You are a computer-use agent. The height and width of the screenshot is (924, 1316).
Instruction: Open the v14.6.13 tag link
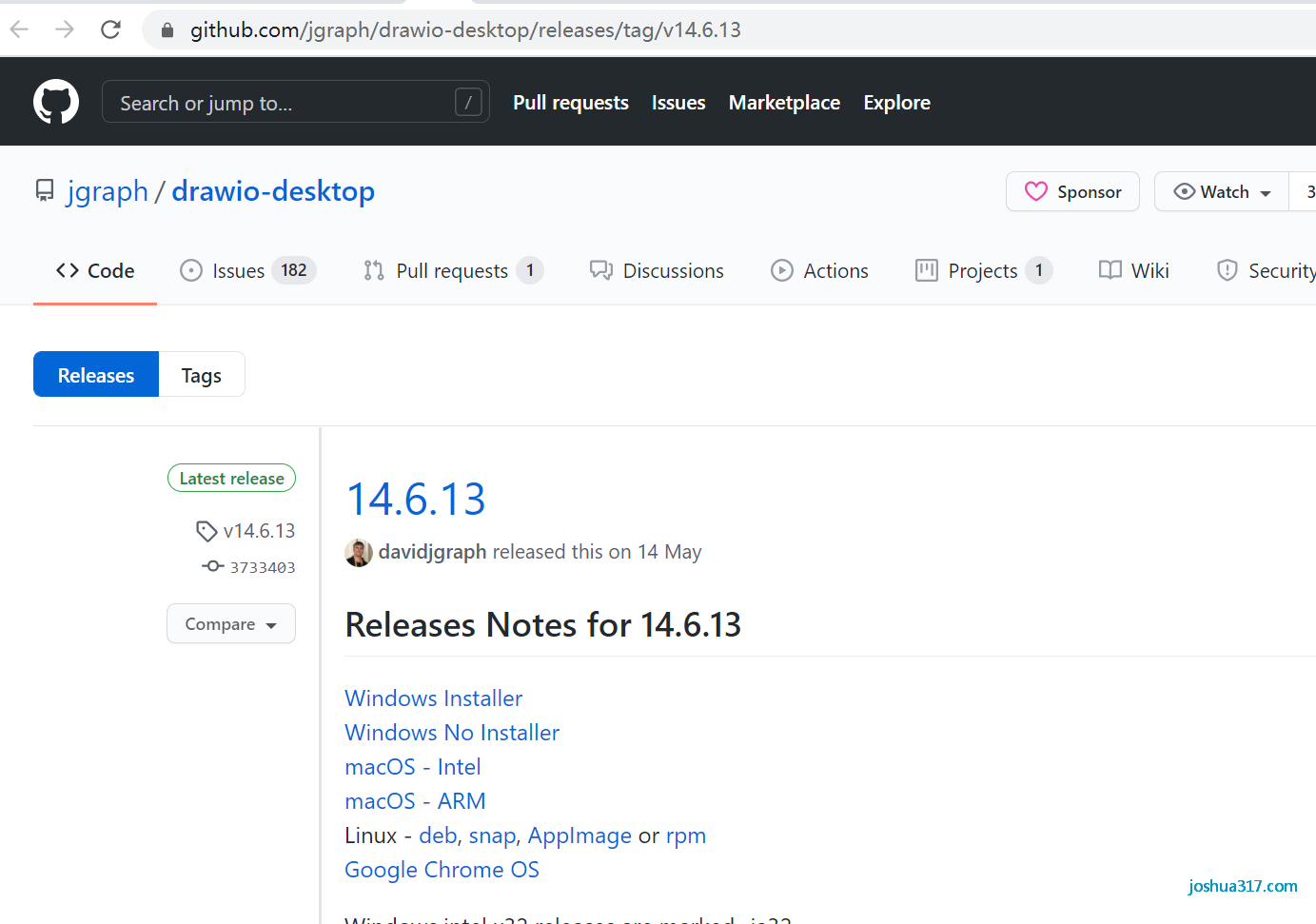click(259, 530)
